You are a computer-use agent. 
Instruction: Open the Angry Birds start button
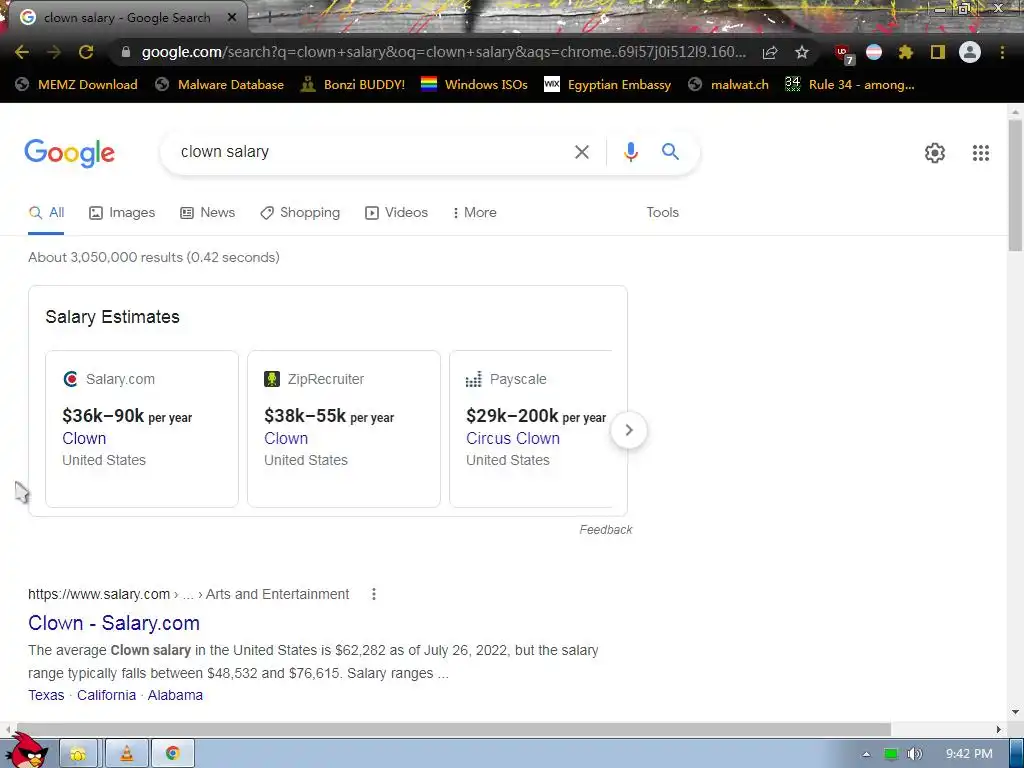[27, 751]
